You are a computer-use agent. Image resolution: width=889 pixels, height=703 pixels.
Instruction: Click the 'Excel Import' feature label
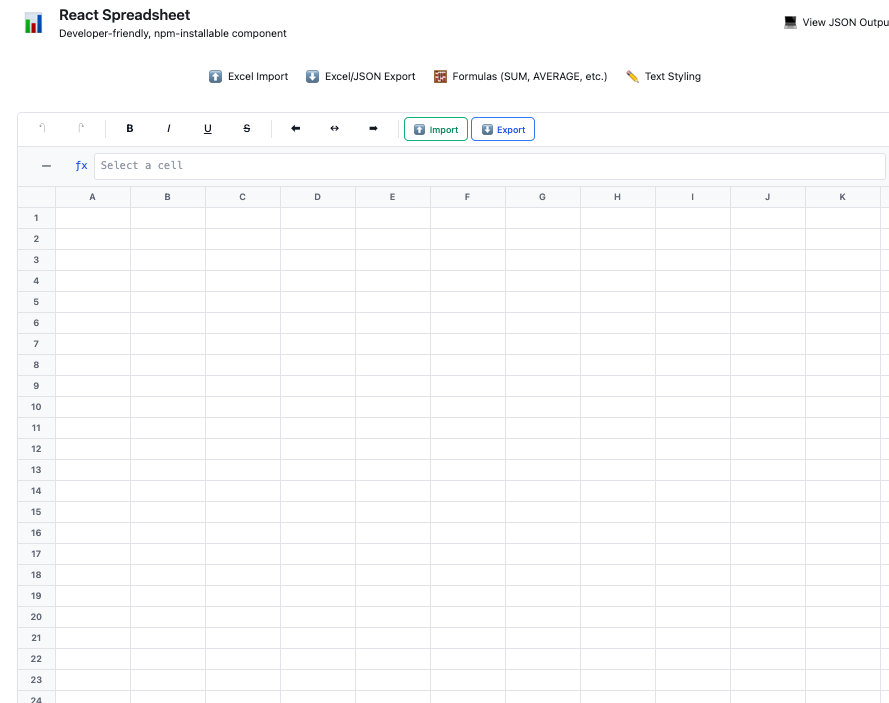[x=258, y=77]
